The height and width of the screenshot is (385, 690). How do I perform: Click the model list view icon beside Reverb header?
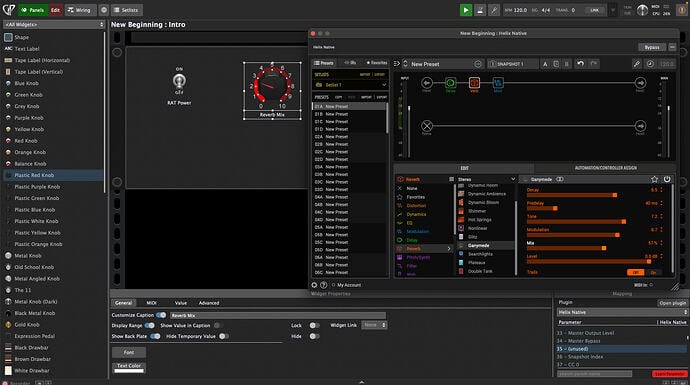coord(451,179)
